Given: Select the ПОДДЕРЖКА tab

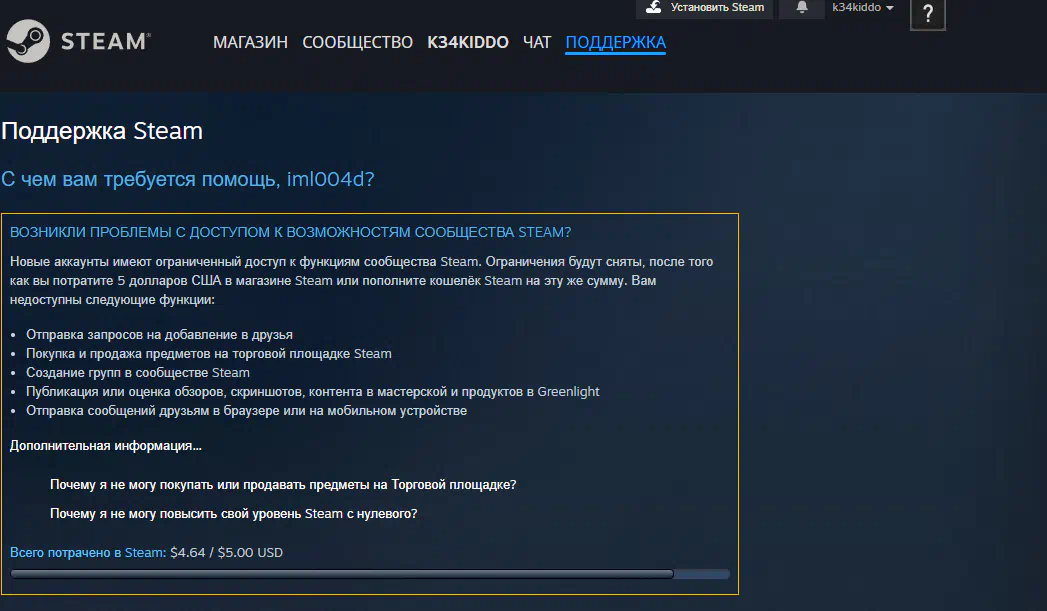Looking at the screenshot, I should click(616, 42).
